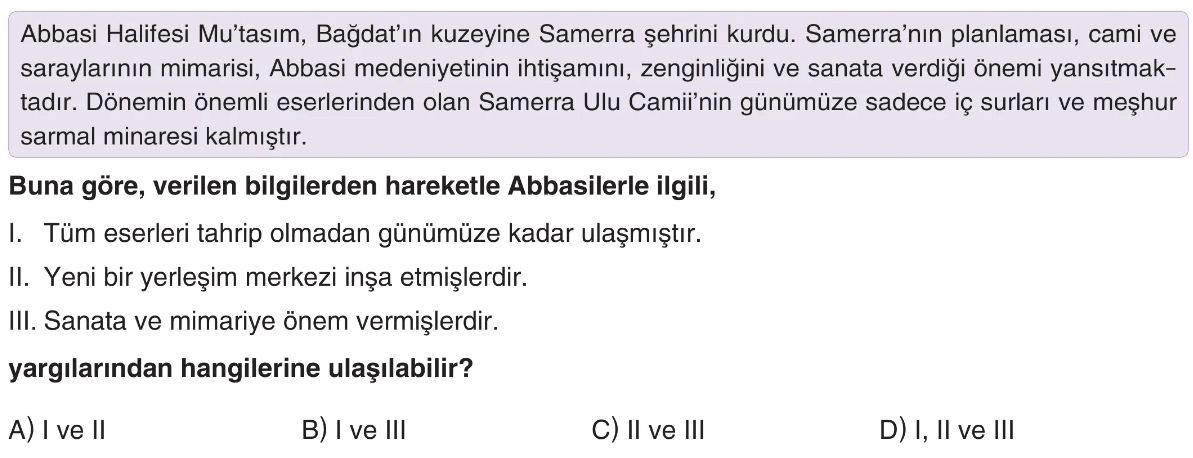Image resolution: width=1193 pixels, height=458 pixels.
Task: Select answer option B) I ve III
Action: [353, 431]
